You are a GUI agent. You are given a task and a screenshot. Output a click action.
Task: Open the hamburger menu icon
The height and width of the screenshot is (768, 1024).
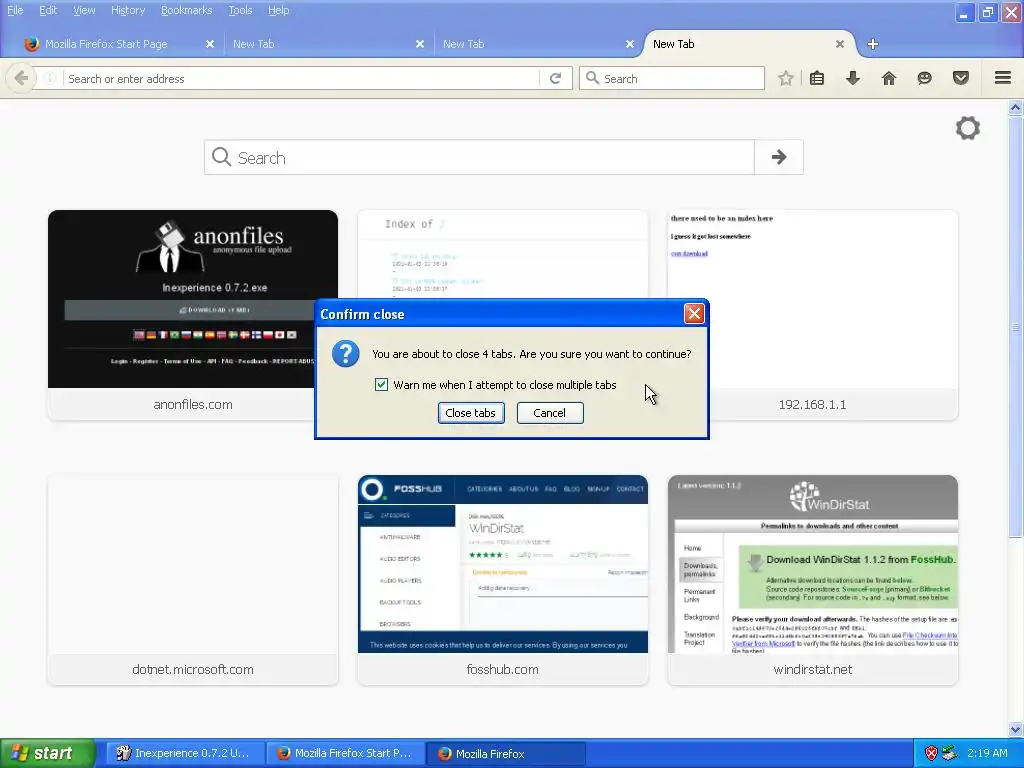pyautogui.click(x=1003, y=78)
